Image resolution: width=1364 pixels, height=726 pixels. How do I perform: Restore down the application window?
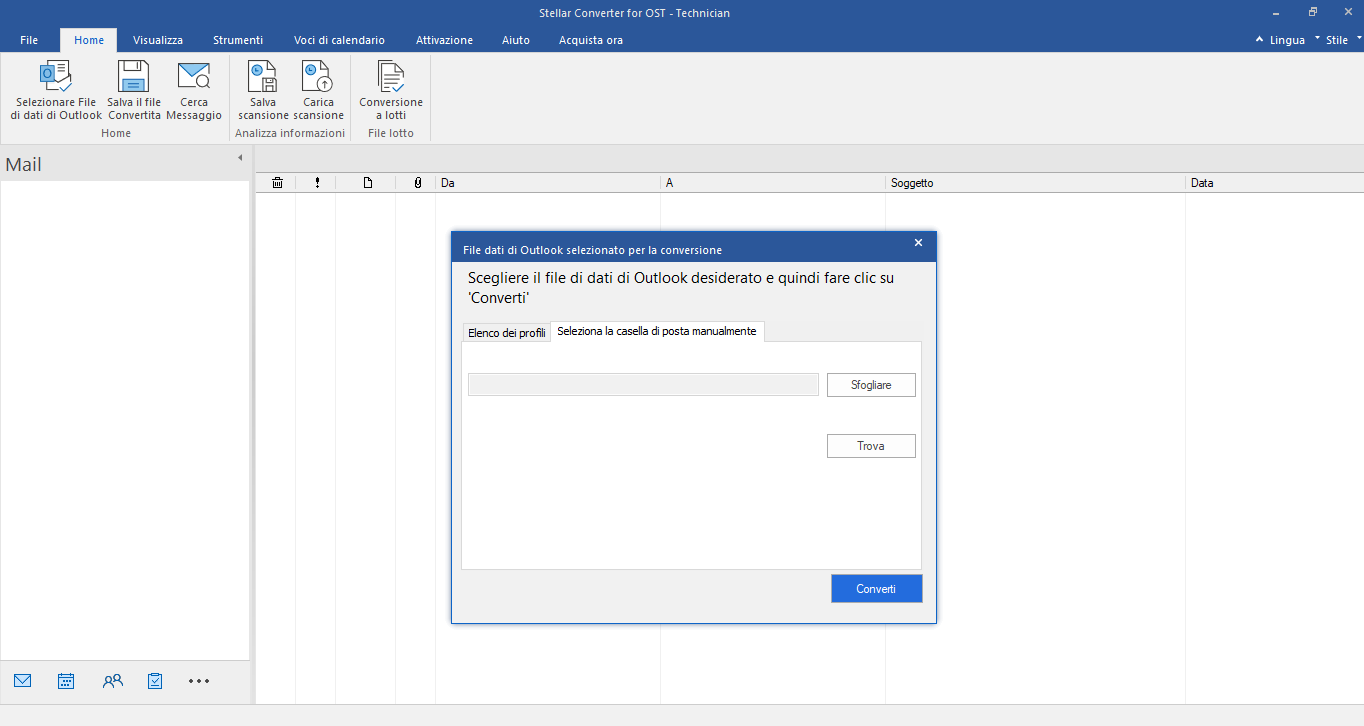(x=1313, y=12)
